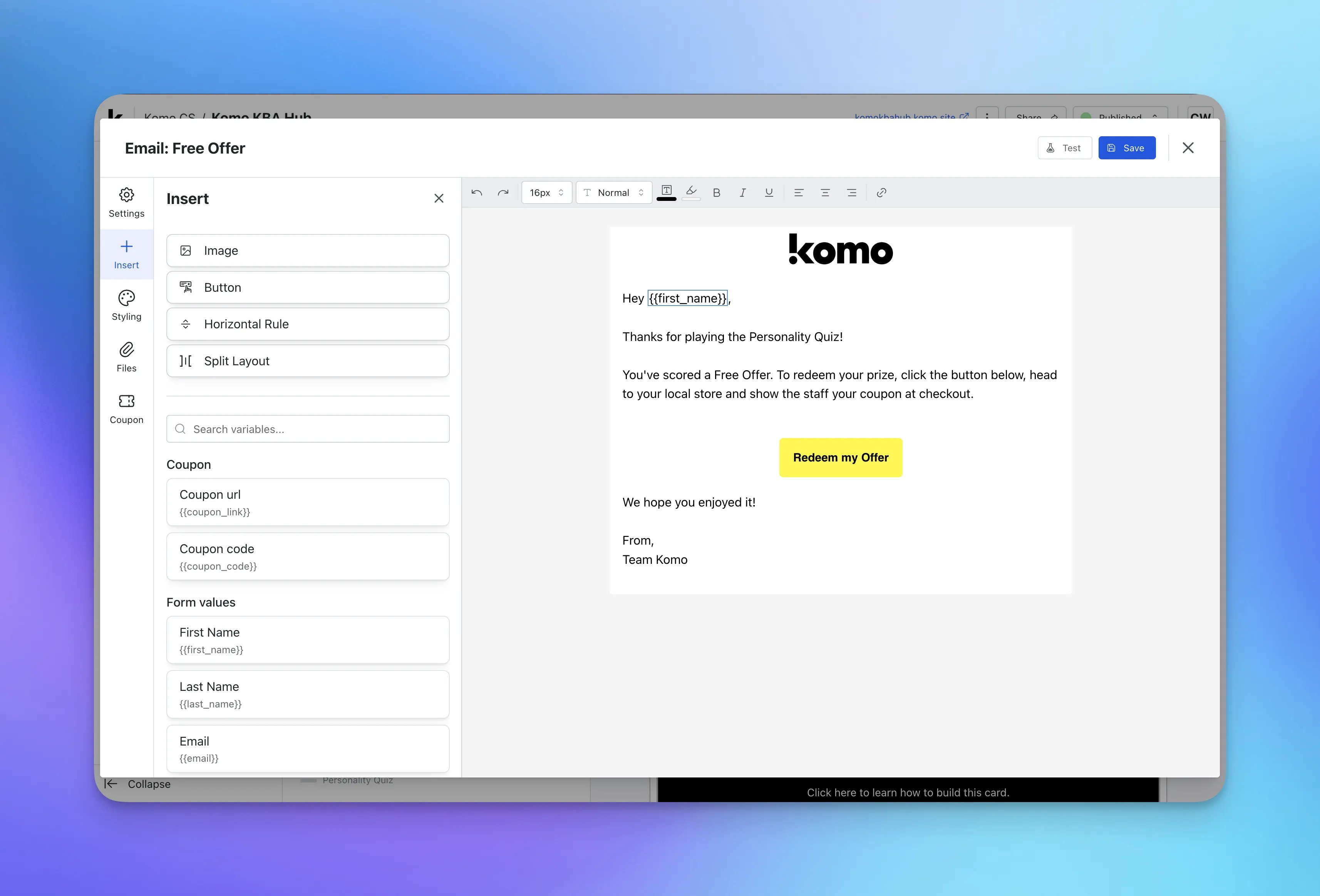Insert the Email variable
Screen dimensions: 1320x896
click(308, 749)
